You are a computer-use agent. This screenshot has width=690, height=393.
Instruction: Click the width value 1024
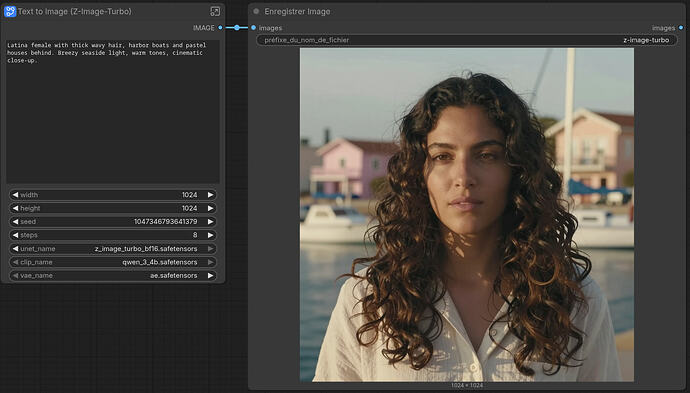click(x=189, y=195)
